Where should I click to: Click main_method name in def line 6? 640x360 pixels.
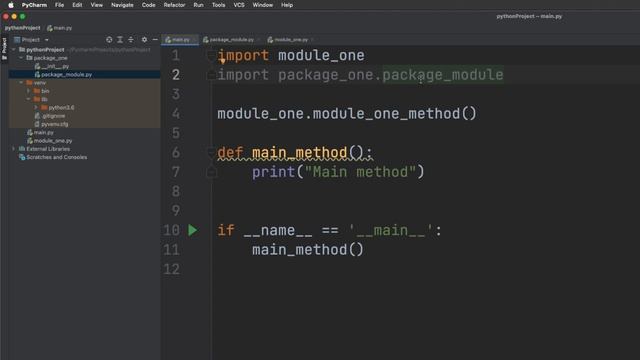tap(300, 153)
